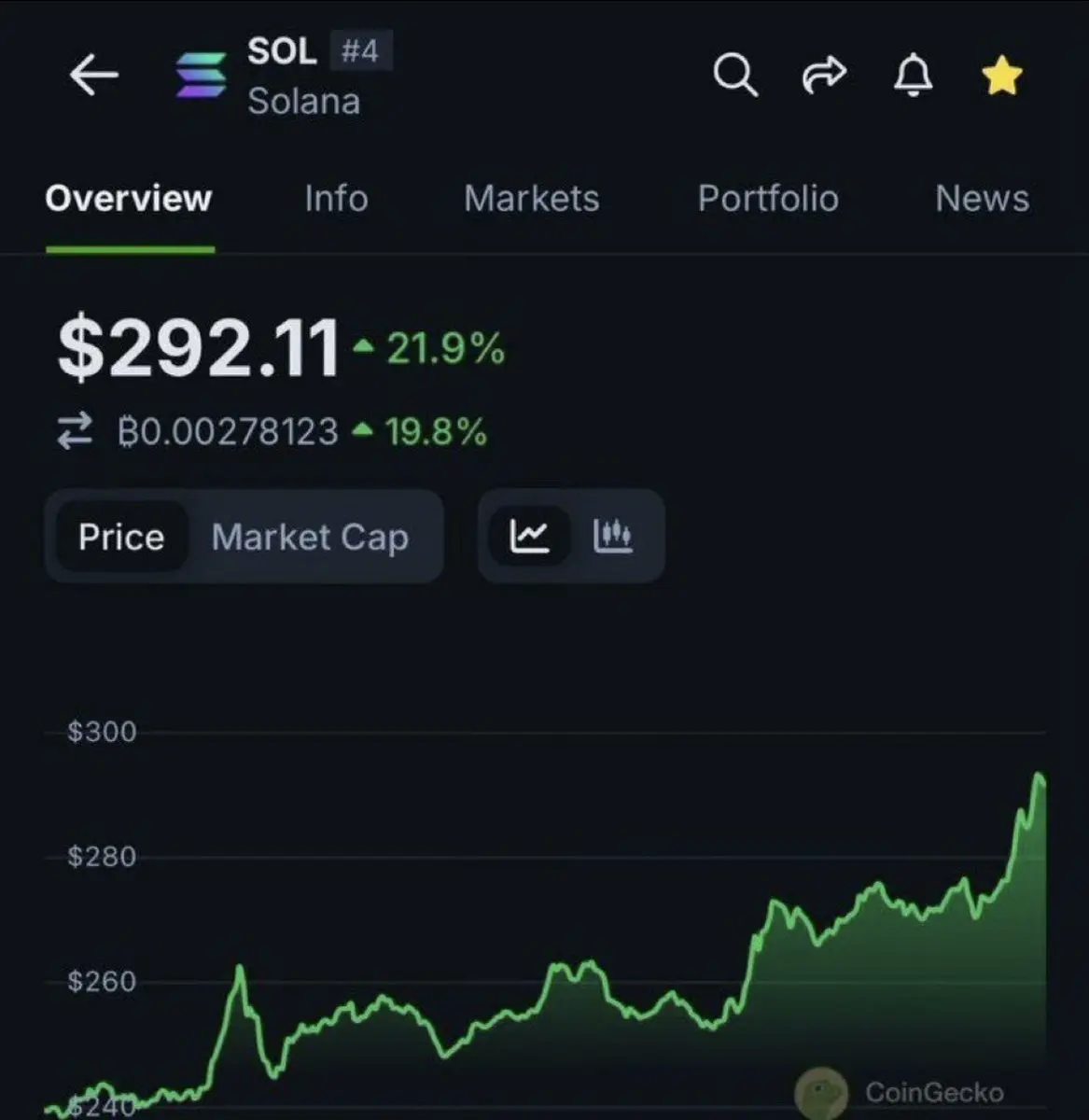The image size is (1089, 1120).
Task: Tap the share arrow icon
Action: 824,75
